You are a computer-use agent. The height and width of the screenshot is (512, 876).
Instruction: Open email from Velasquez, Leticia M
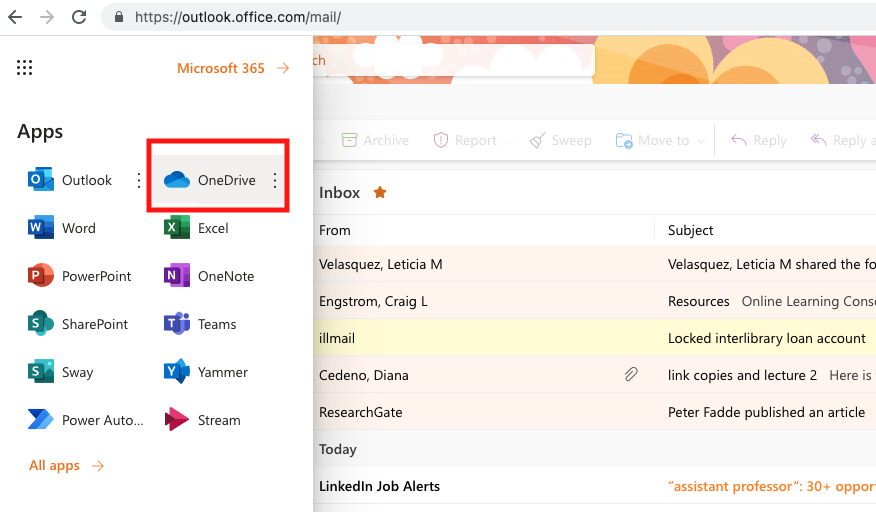(x=594, y=264)
